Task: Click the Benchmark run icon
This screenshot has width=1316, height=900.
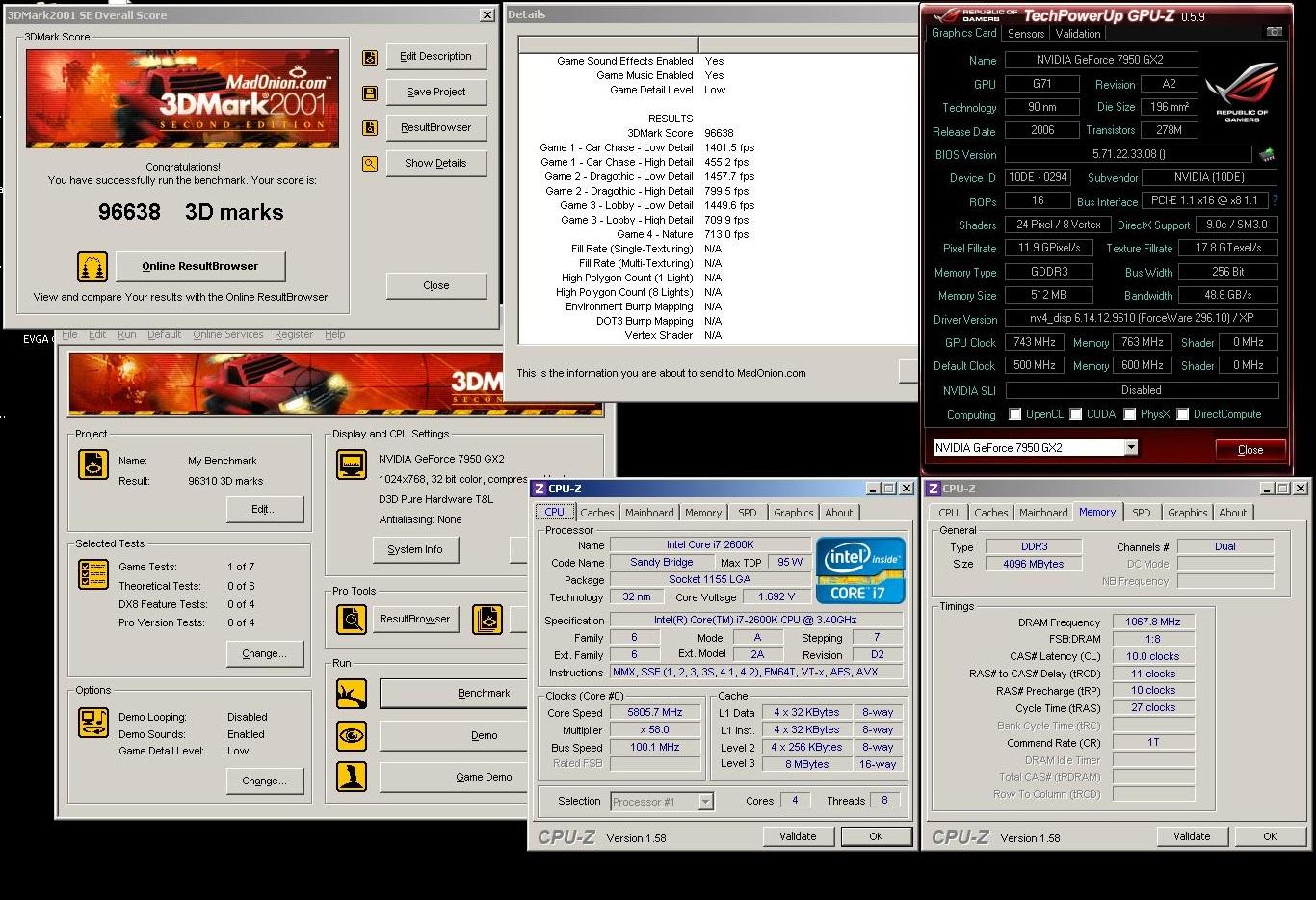Action: pos(352,694)
